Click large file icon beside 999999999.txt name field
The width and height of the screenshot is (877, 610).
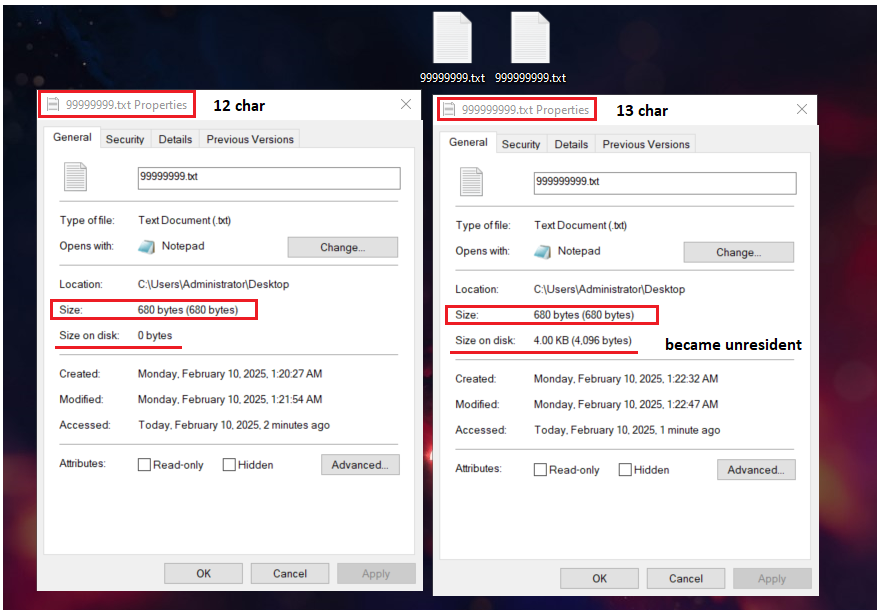[x=471, y=182]
